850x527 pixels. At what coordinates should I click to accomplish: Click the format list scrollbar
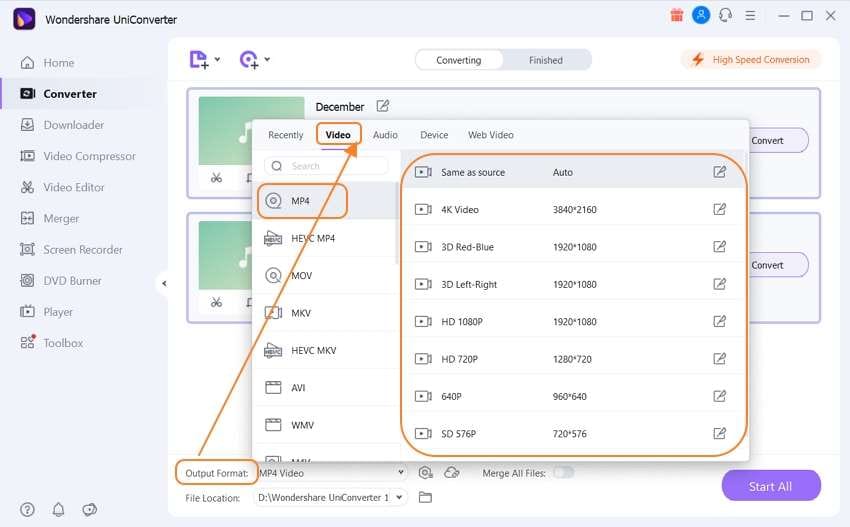pyautogui.click(x=397, y=223)
